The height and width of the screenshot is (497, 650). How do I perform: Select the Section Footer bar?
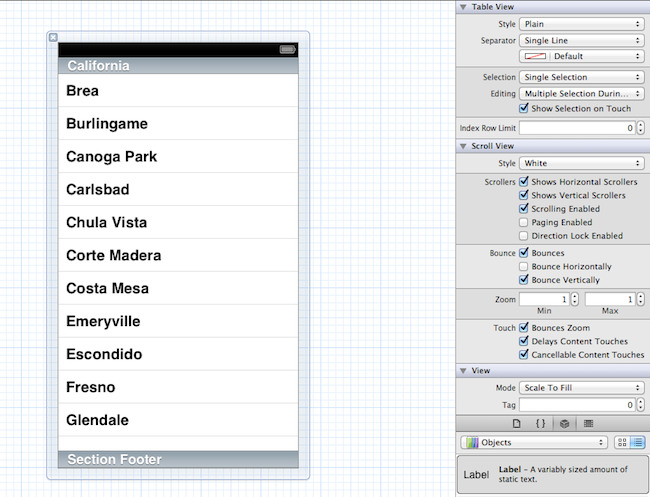point(178,459)
